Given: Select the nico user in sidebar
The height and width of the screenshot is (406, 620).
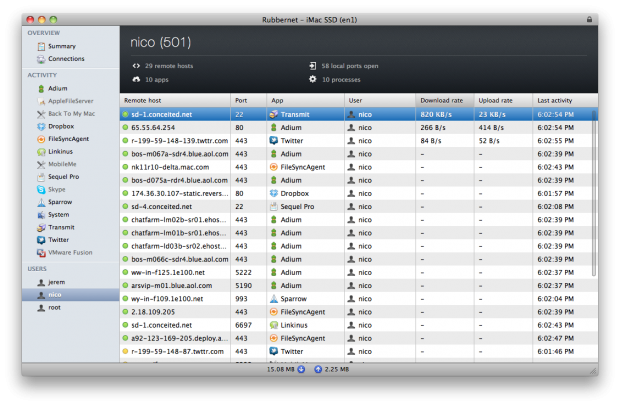Looking at the screenshot, I should click(x=71, y=295).
